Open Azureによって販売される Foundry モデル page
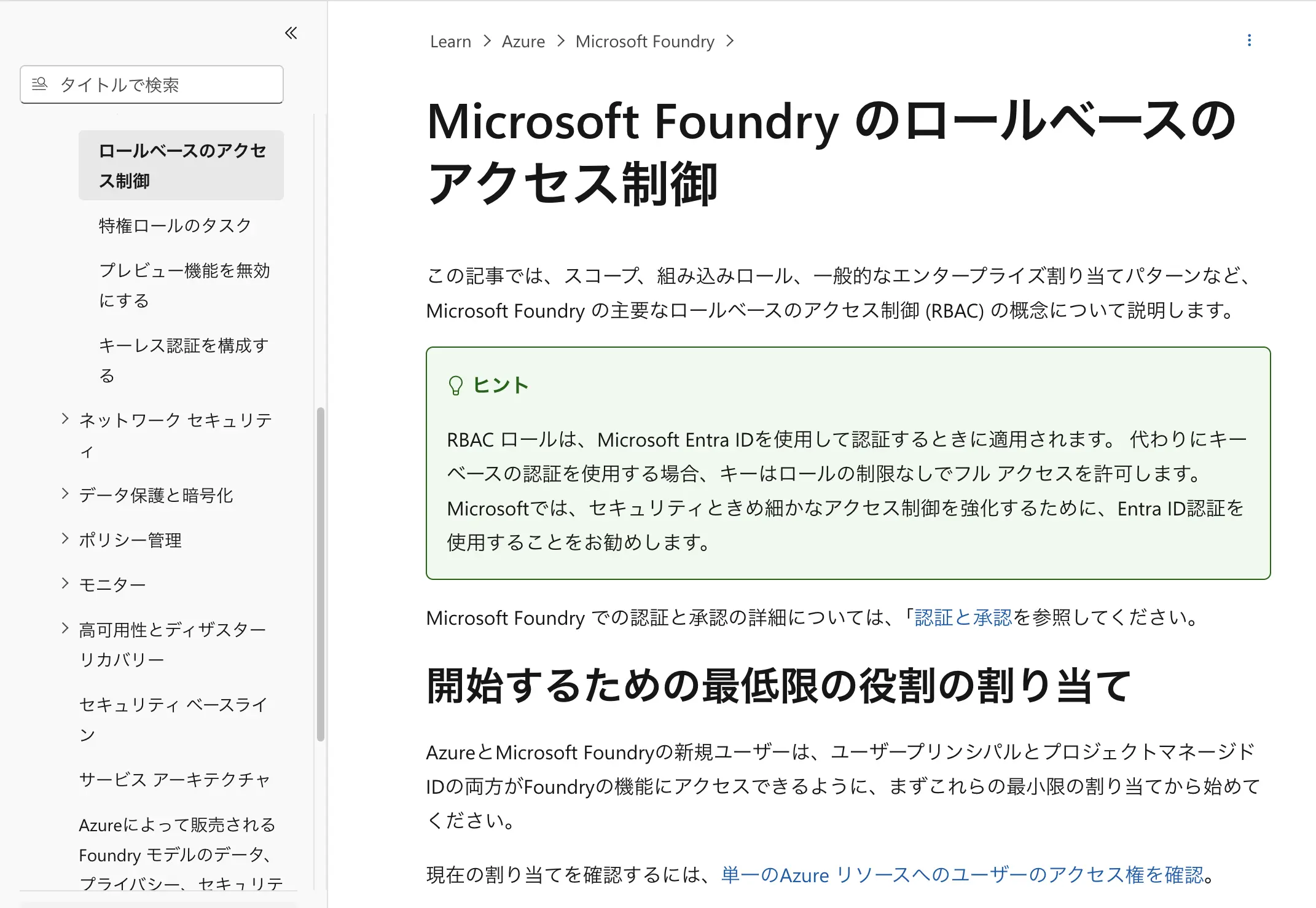The height and width of the screenshot is (908, 1316). [181, 855]
